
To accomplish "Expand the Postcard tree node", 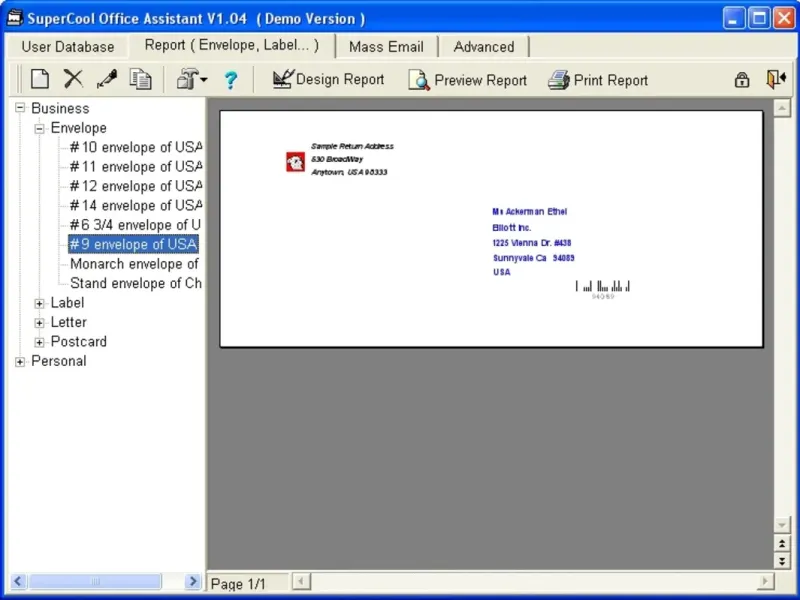I will (x=39, y=342).
